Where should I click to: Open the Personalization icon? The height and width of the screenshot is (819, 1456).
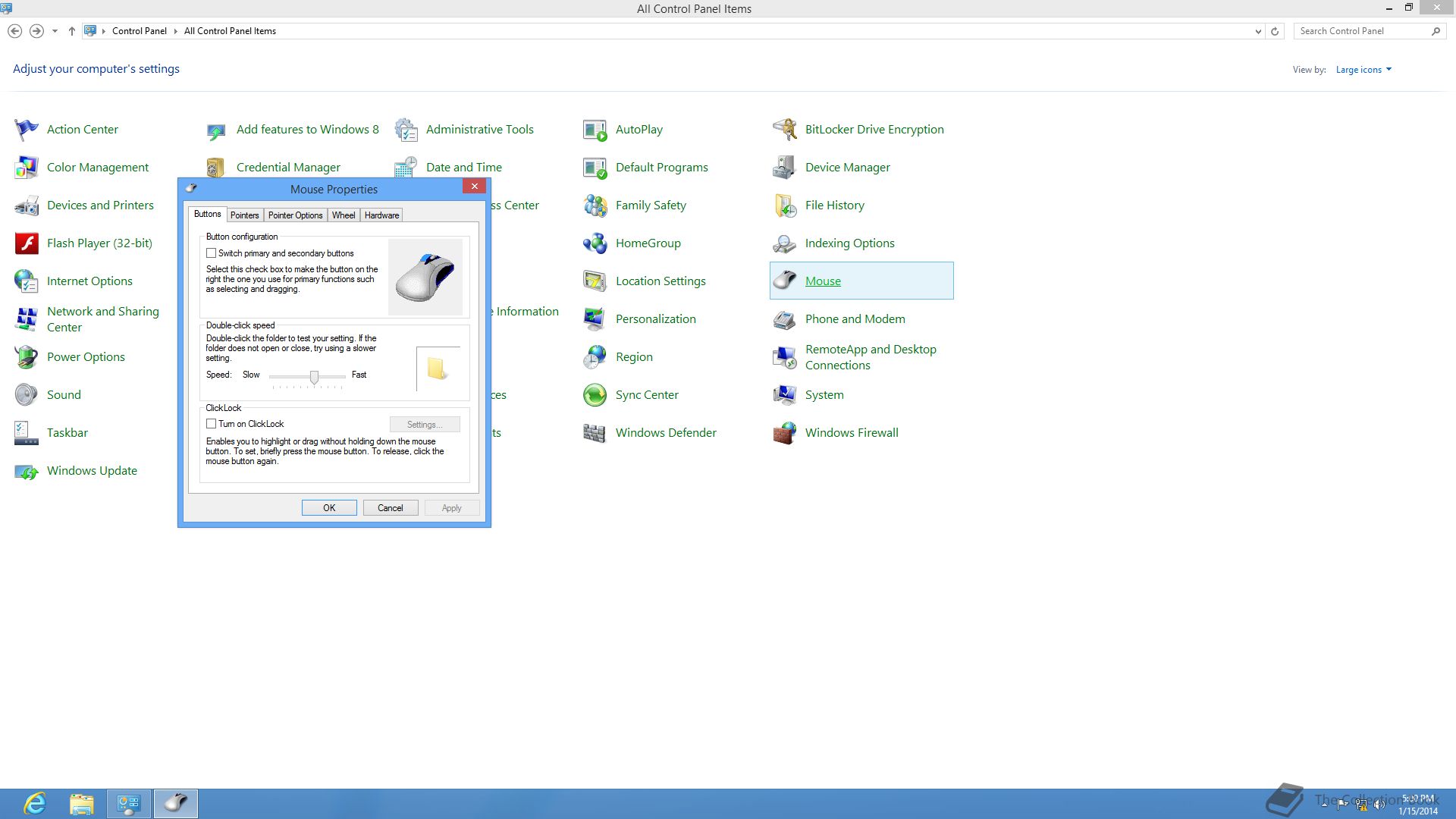[x=595, y=319]
